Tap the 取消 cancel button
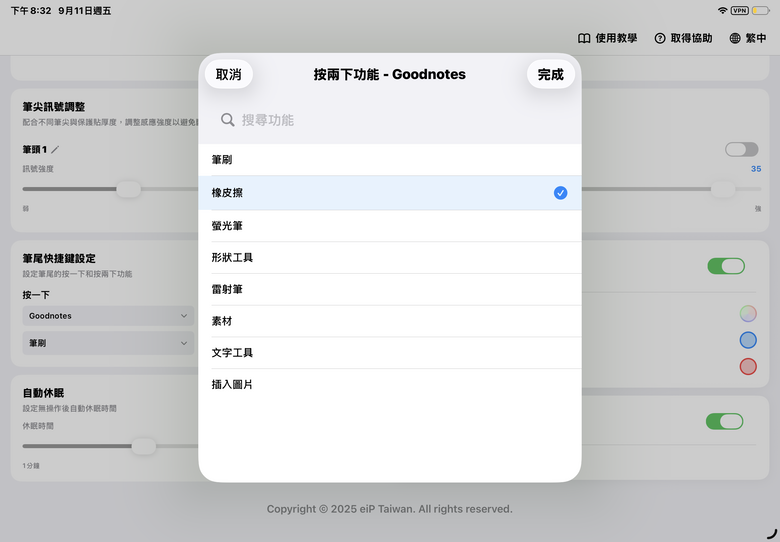Image resolution: width=780 pixels, height=542 pixels. click(x=228, y=74)
